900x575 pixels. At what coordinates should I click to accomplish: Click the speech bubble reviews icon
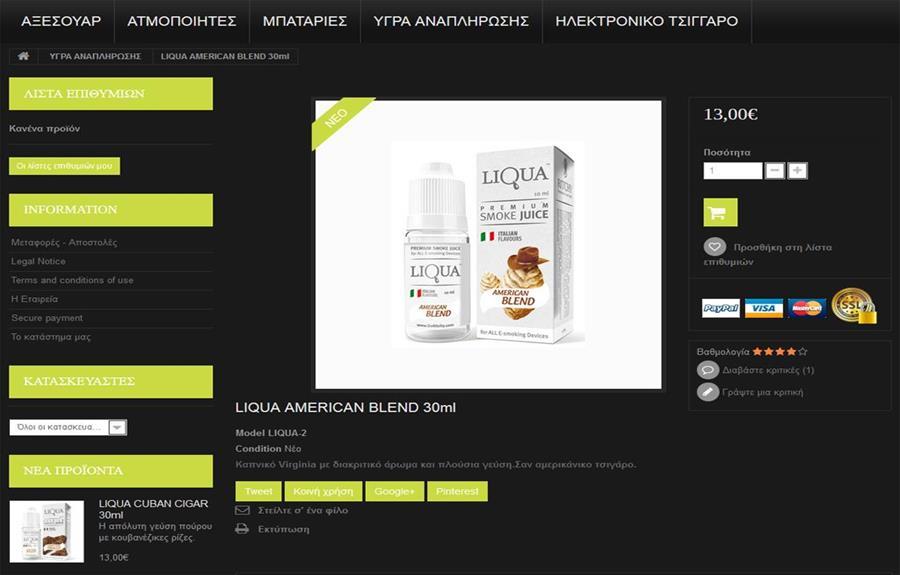[708, 370]
